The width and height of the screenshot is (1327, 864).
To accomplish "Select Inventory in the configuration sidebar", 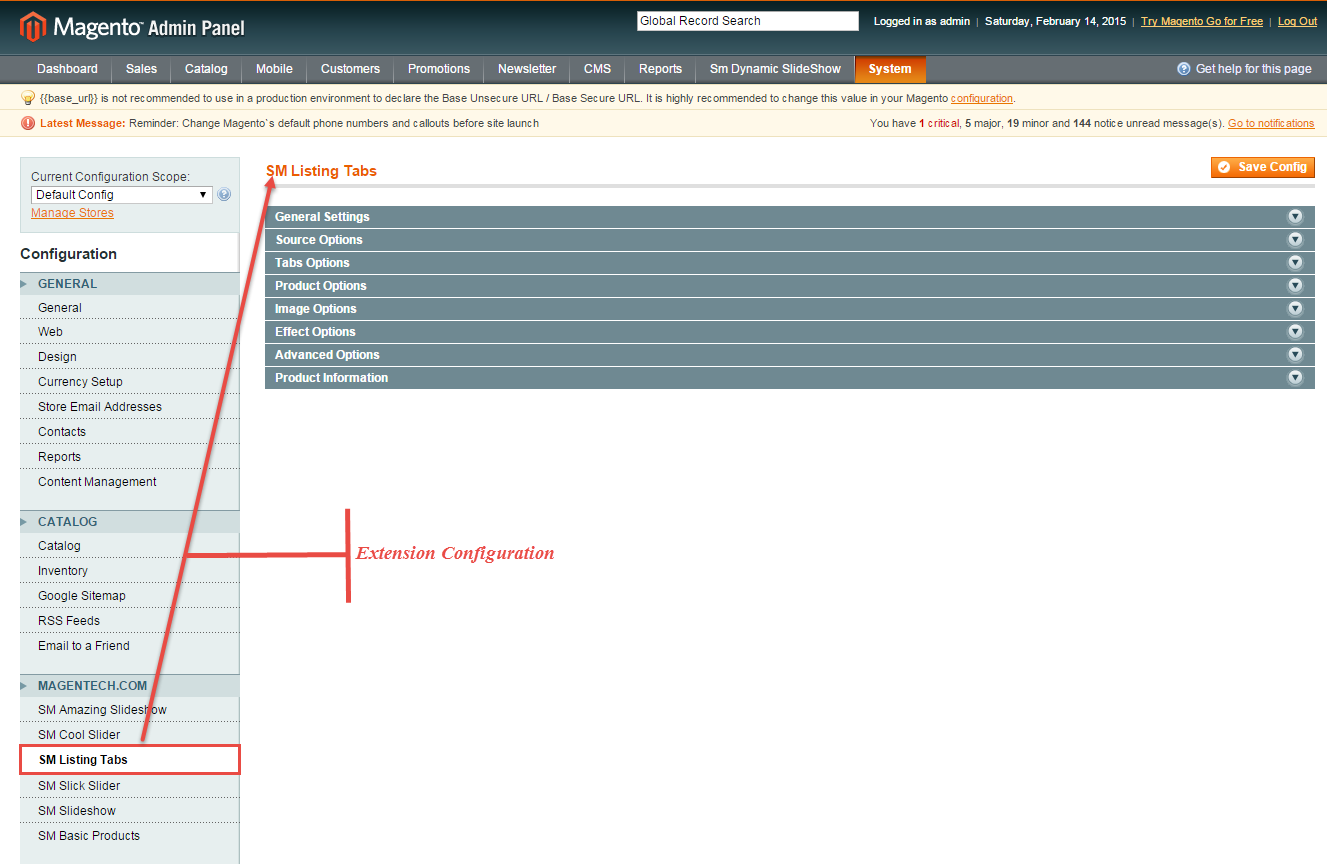I will pyautogui.click(x=129, y=571).
